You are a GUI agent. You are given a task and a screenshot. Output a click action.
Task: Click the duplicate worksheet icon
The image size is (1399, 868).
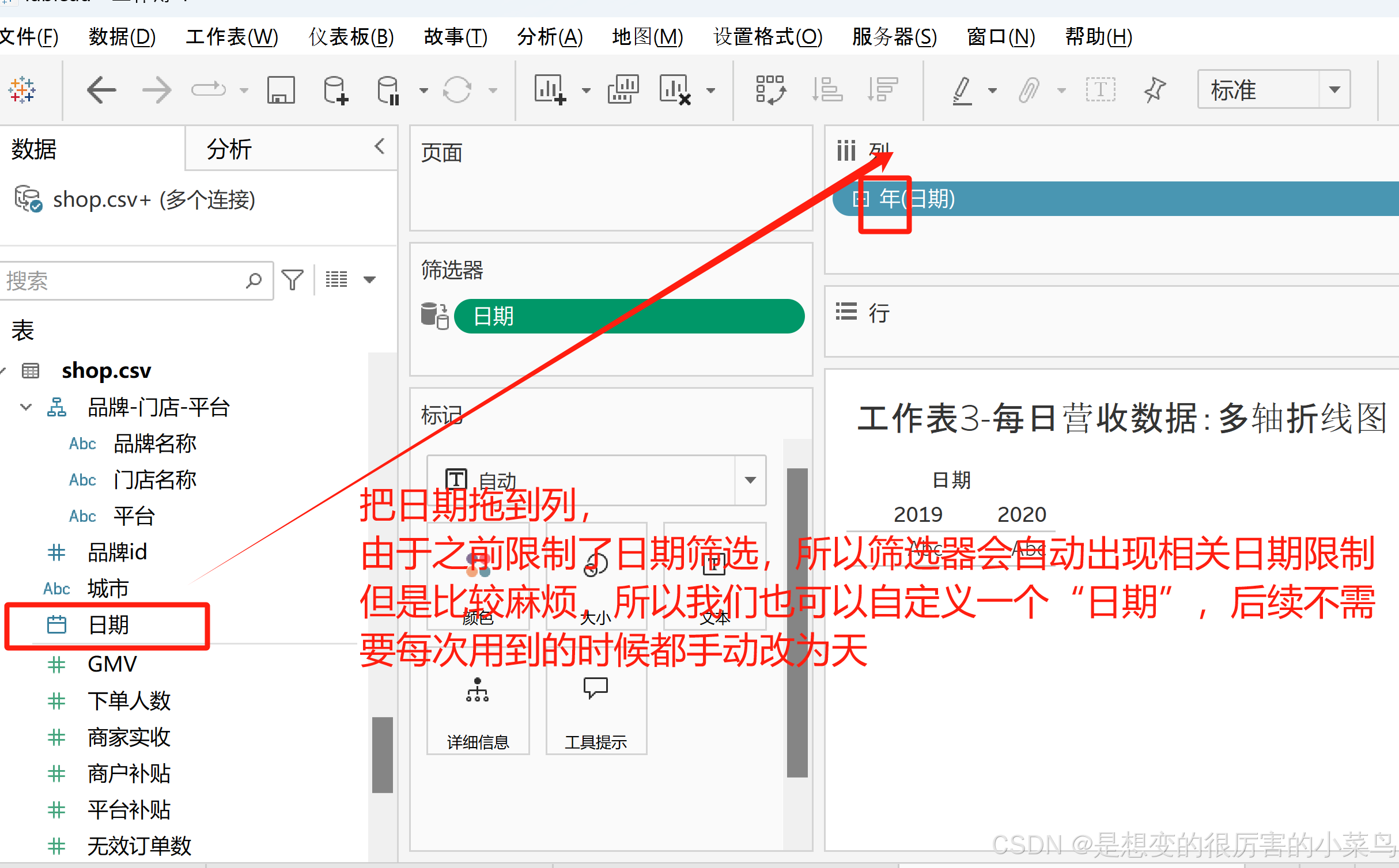[x=623, y=90]
